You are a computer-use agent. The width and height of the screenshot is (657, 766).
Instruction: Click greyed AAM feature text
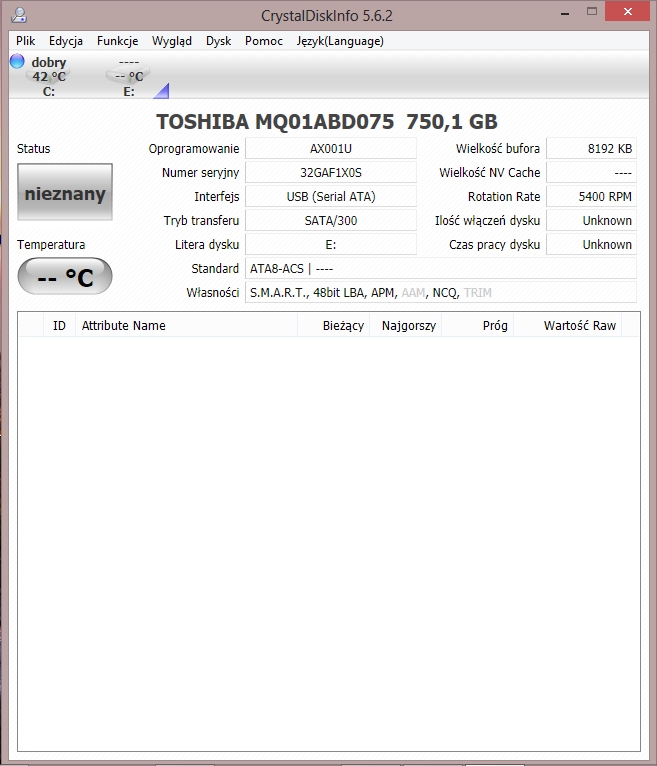413,293
